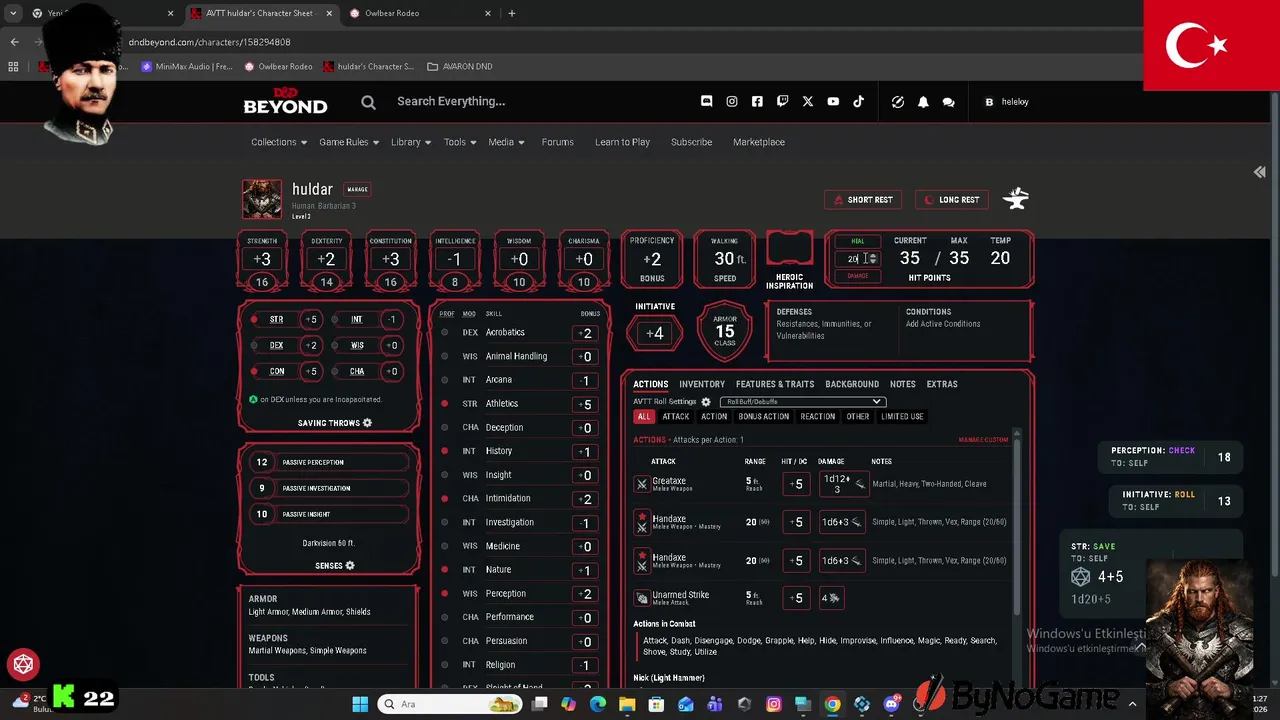
Task: Toggle Perception proficiency dot
Action: (445, 593)
